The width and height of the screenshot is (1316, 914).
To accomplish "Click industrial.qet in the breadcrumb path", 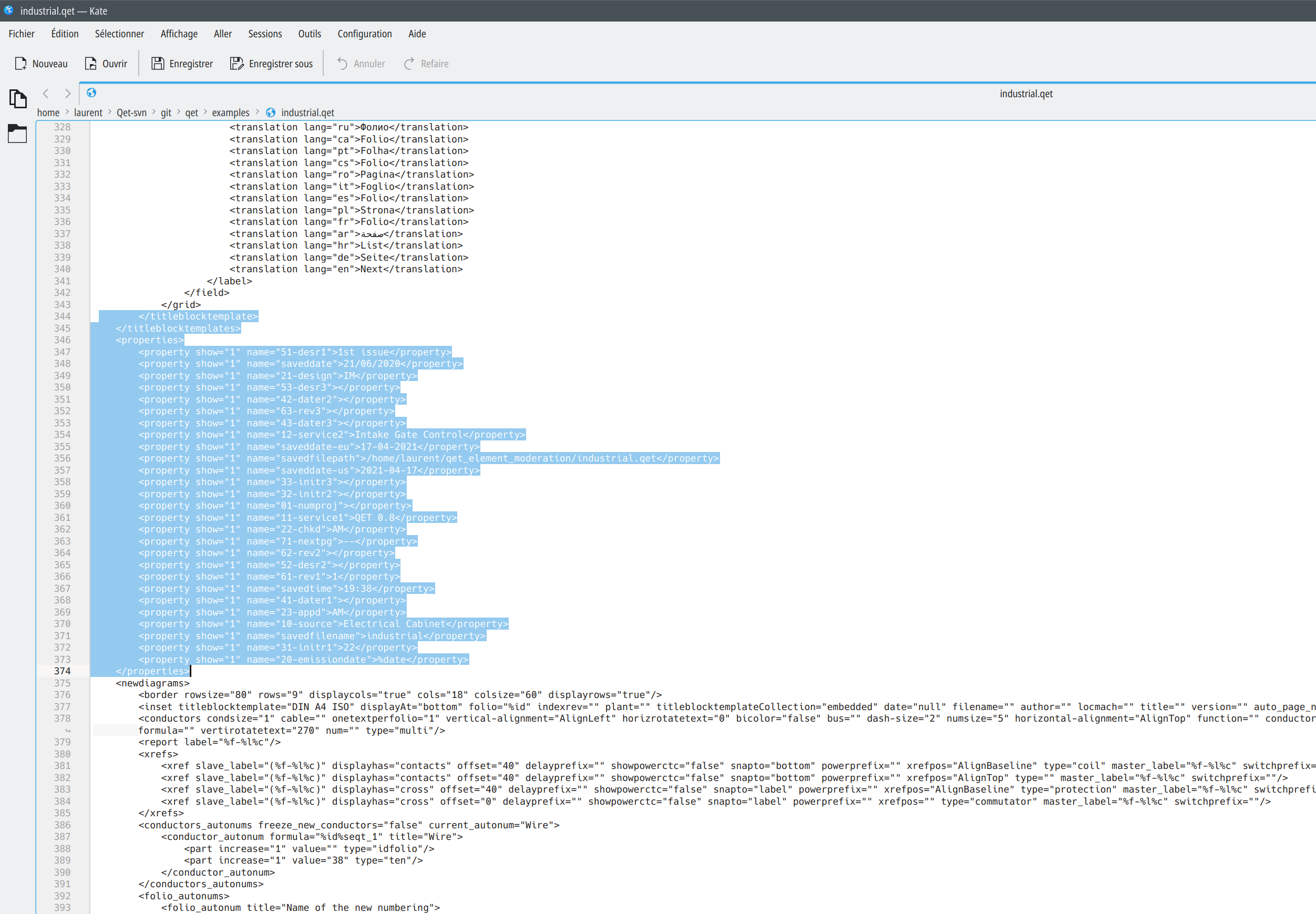I will click(x=307, y=113).
